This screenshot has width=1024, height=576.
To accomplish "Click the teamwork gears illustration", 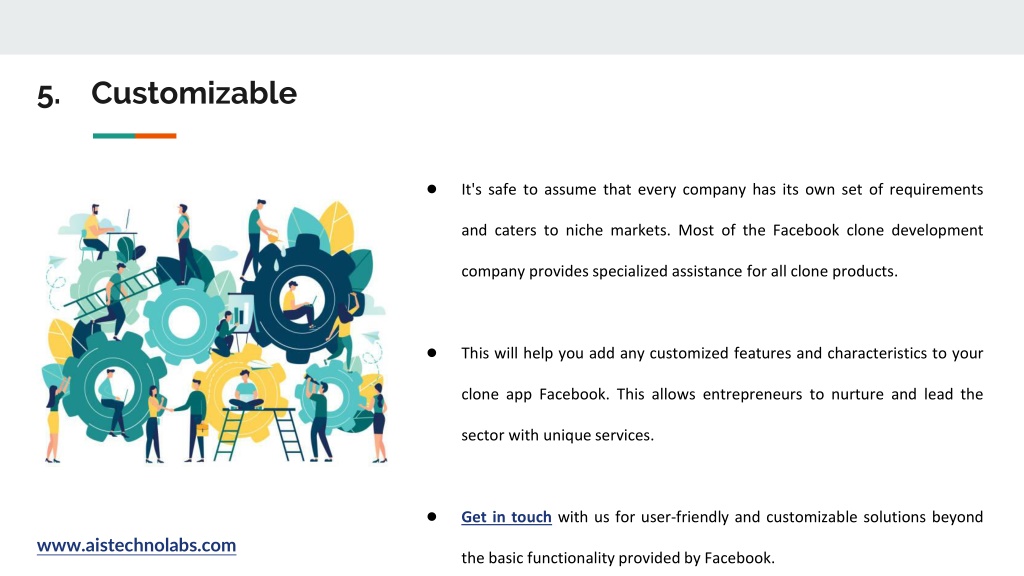I will (216, 331).
